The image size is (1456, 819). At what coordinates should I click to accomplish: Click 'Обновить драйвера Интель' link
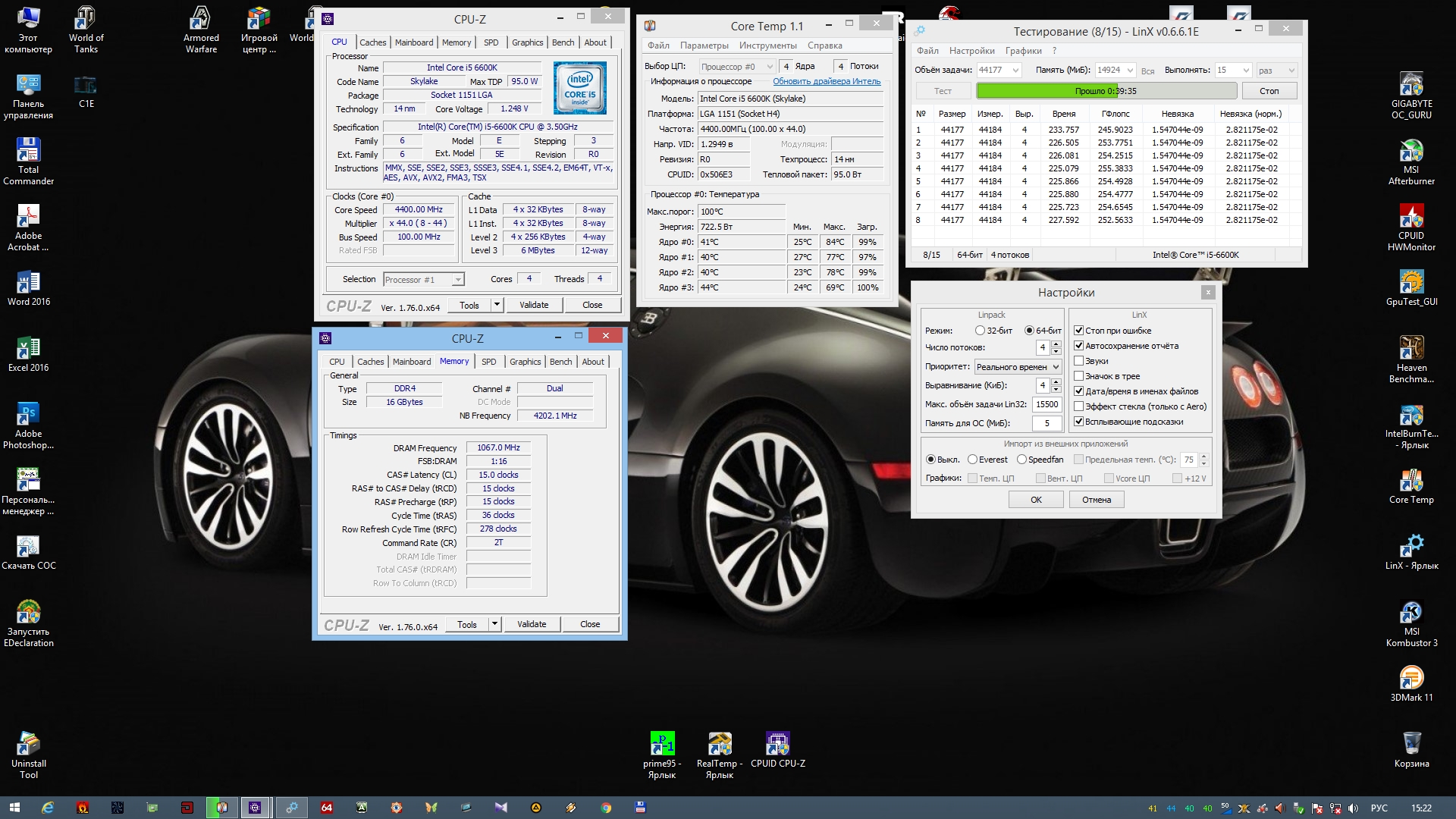pos(826,81)
